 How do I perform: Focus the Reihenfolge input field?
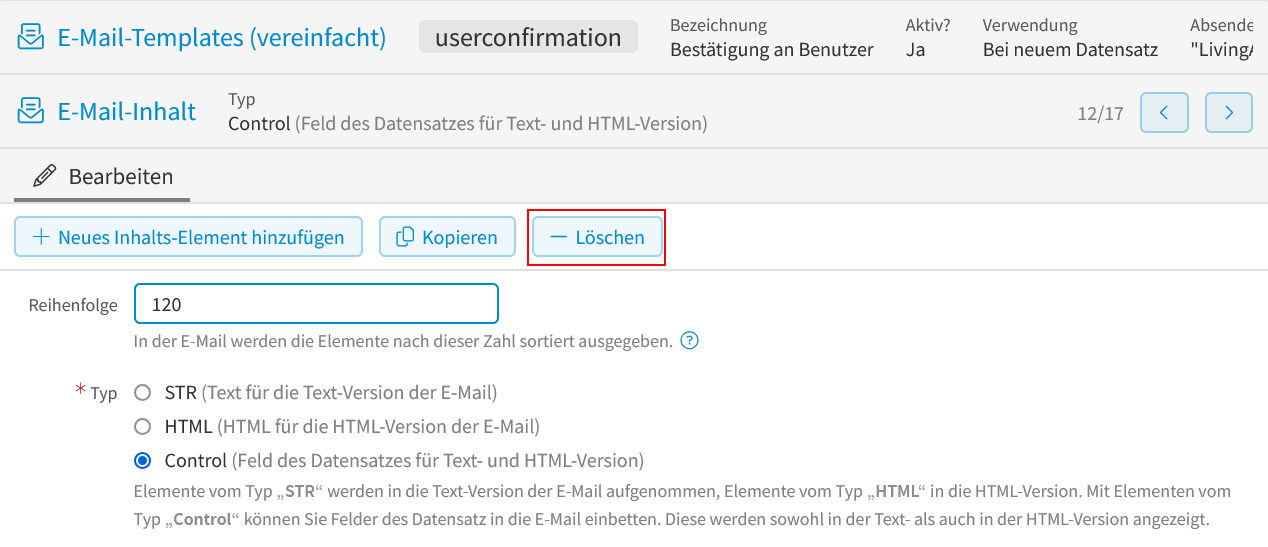coord(316,304)
